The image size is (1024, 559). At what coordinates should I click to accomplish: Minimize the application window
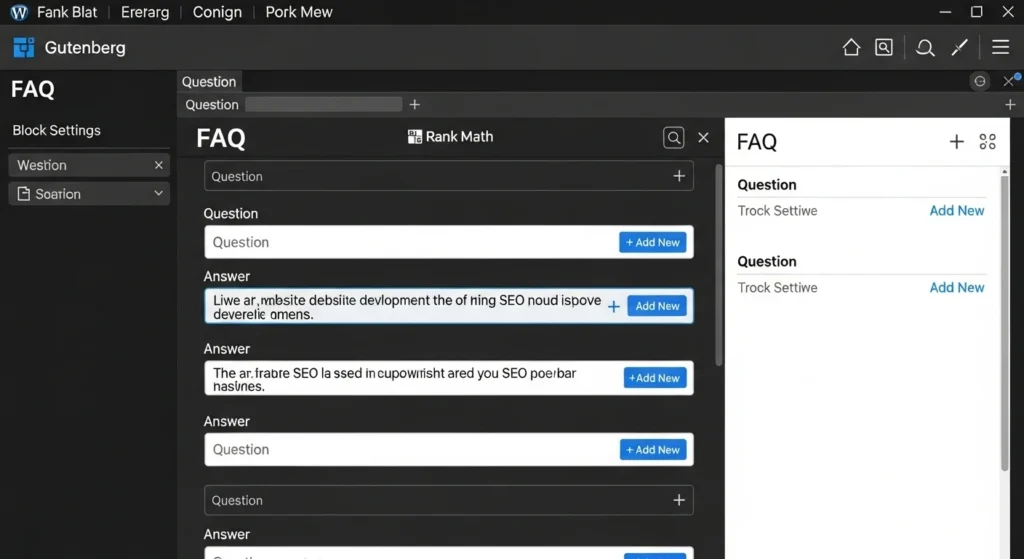point(945,12)
